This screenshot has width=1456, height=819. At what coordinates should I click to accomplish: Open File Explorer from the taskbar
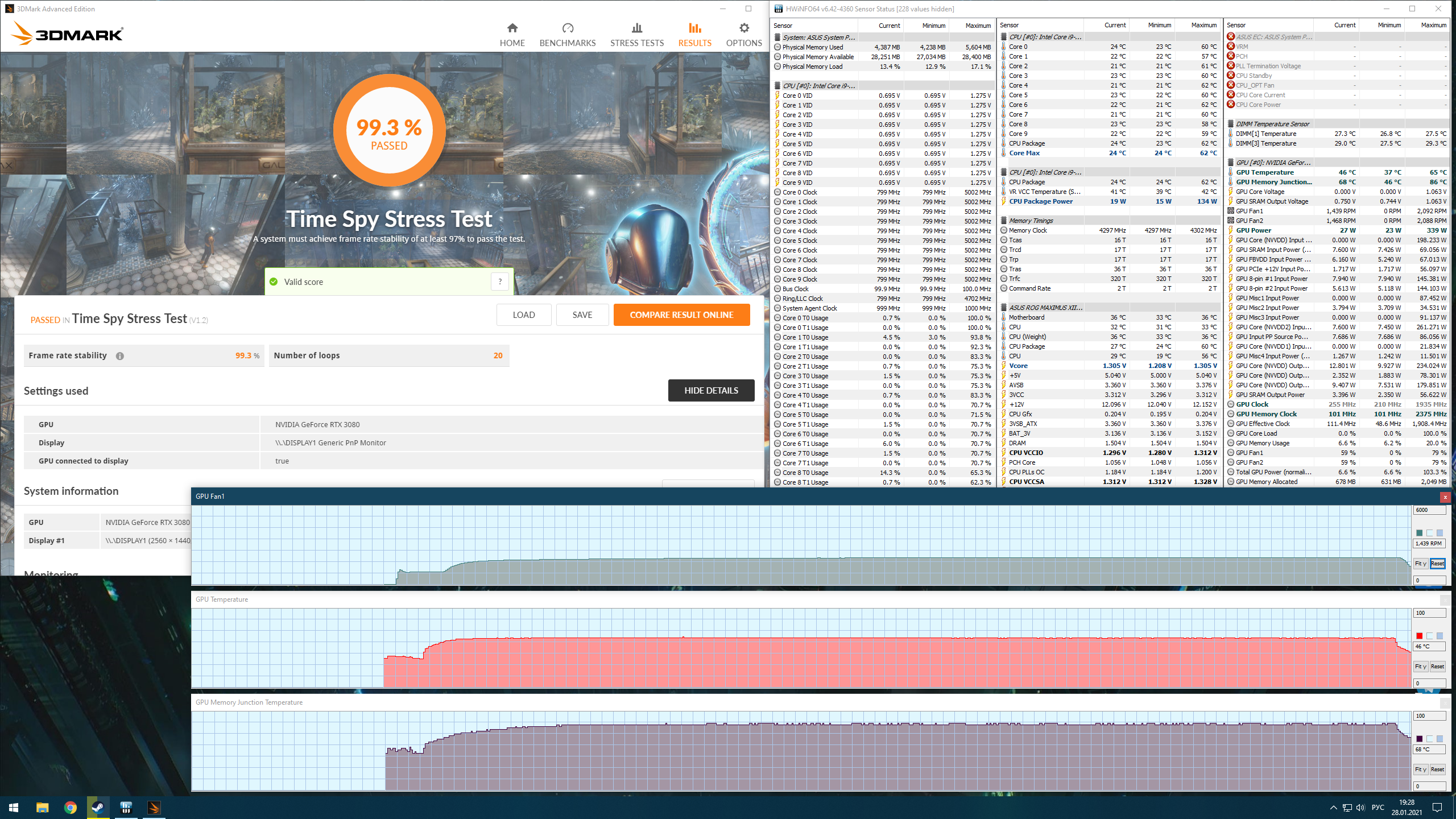click(x=42, y=808)
